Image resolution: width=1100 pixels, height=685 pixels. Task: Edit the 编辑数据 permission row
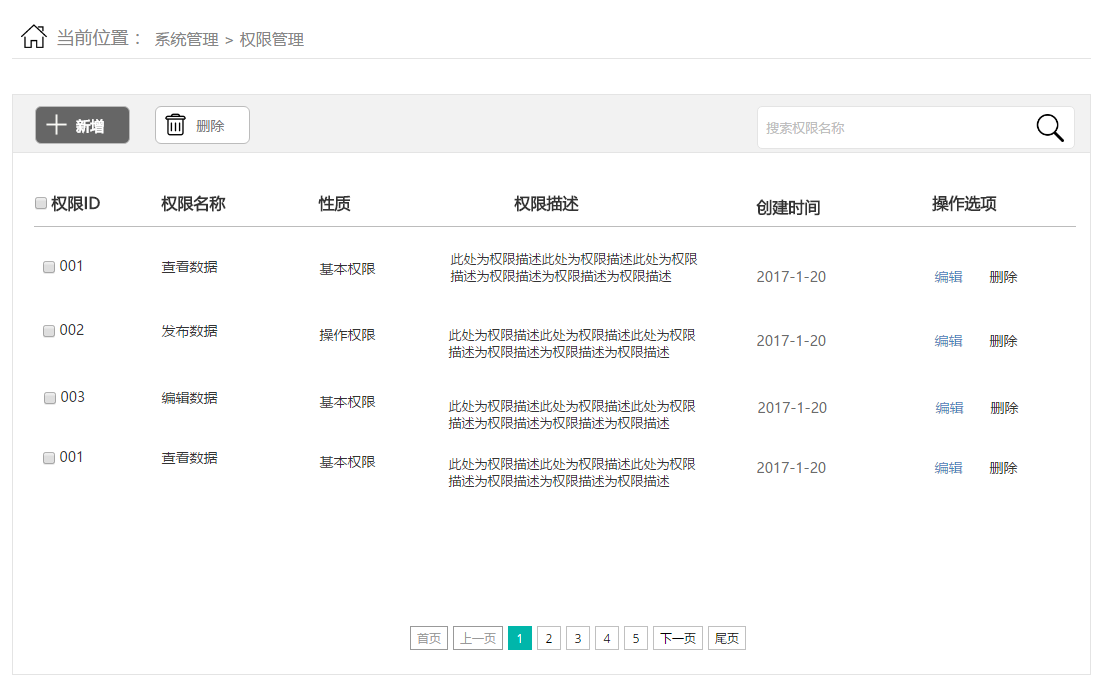[949, 408]
